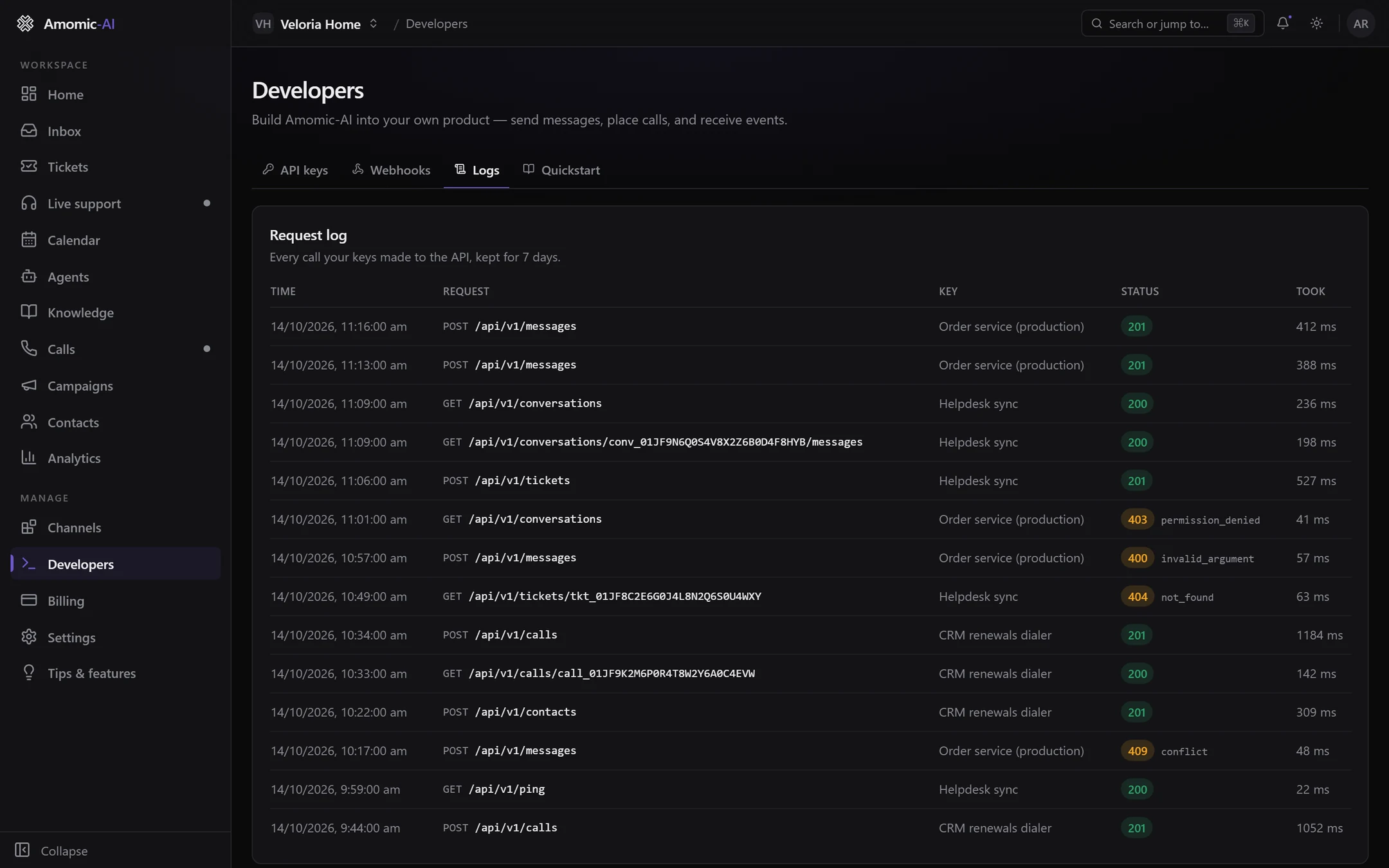Click the /api/v1/tickets POST request path
The height and width of the screenshot is (868, 1389).
point(522,480)
